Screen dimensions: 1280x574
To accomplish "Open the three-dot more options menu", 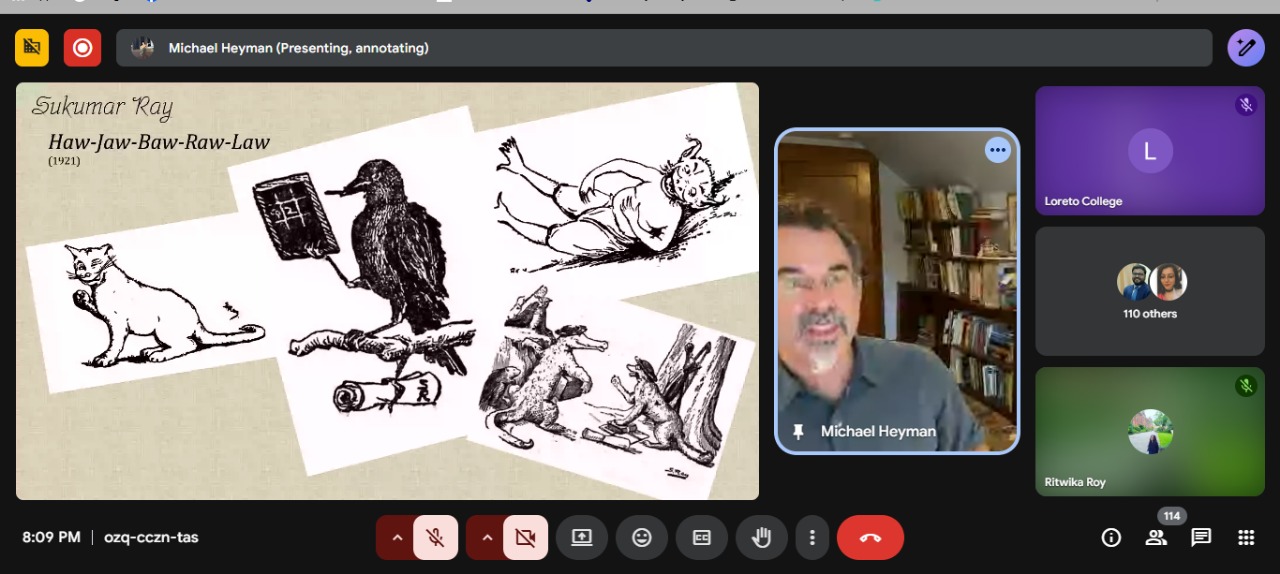I will coord(812,537).
